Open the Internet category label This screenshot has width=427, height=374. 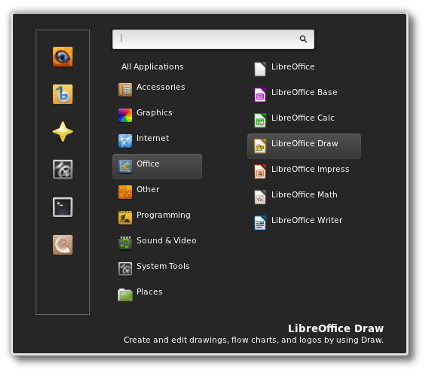click(x=153, y=138)
